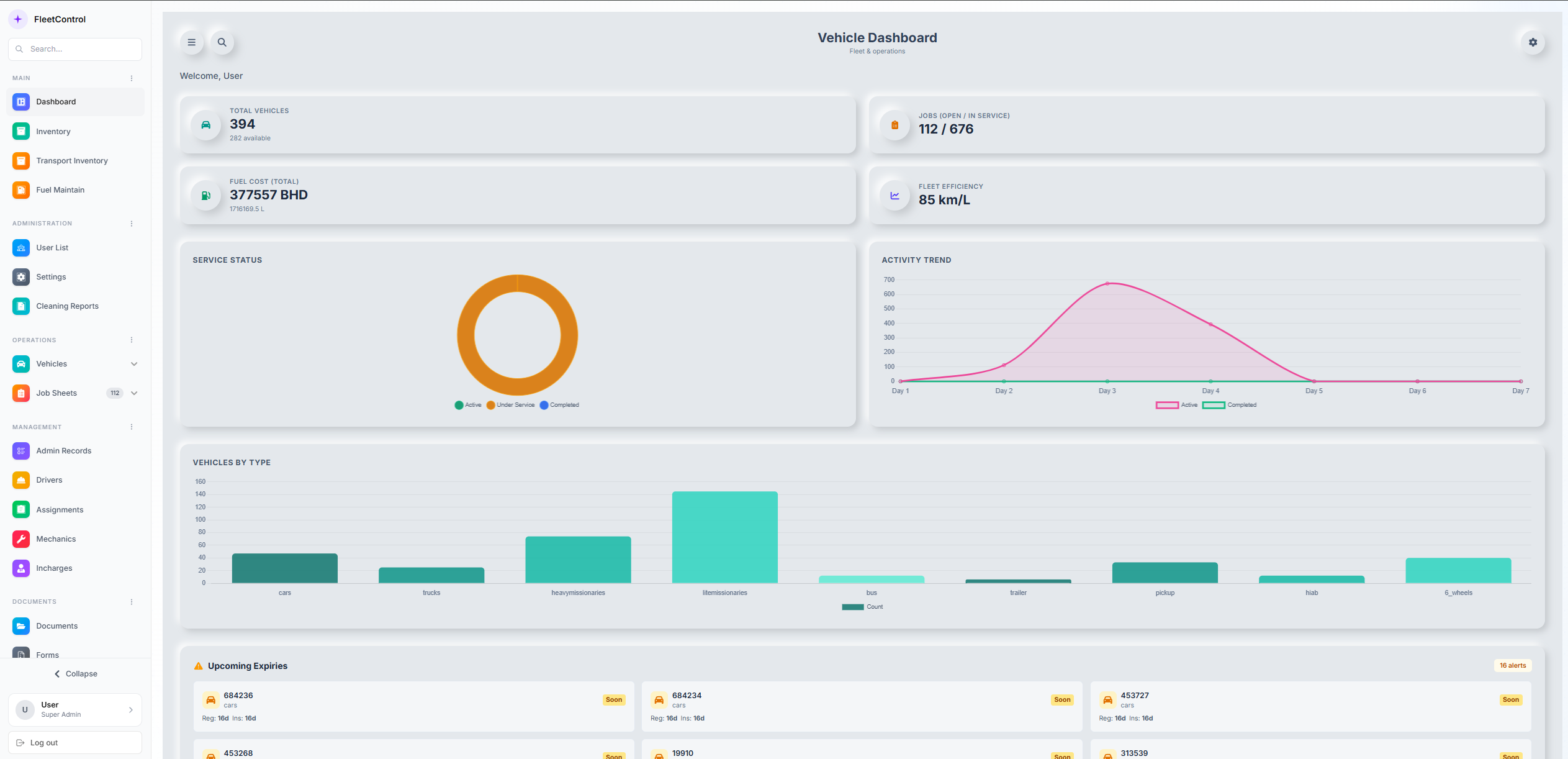The width and height of the screenshot is (1568, 759).
Task: Open the User List page
Action: (75, 248)
